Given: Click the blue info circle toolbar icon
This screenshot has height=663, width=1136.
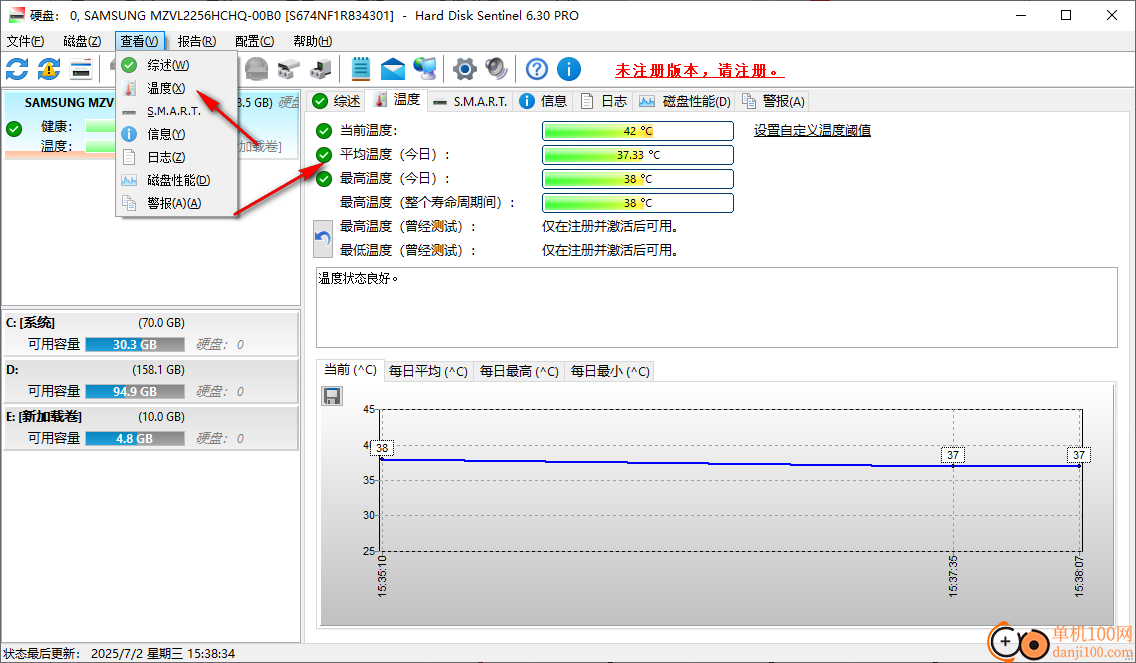Looking at the screenshot, I should [569, 69].
